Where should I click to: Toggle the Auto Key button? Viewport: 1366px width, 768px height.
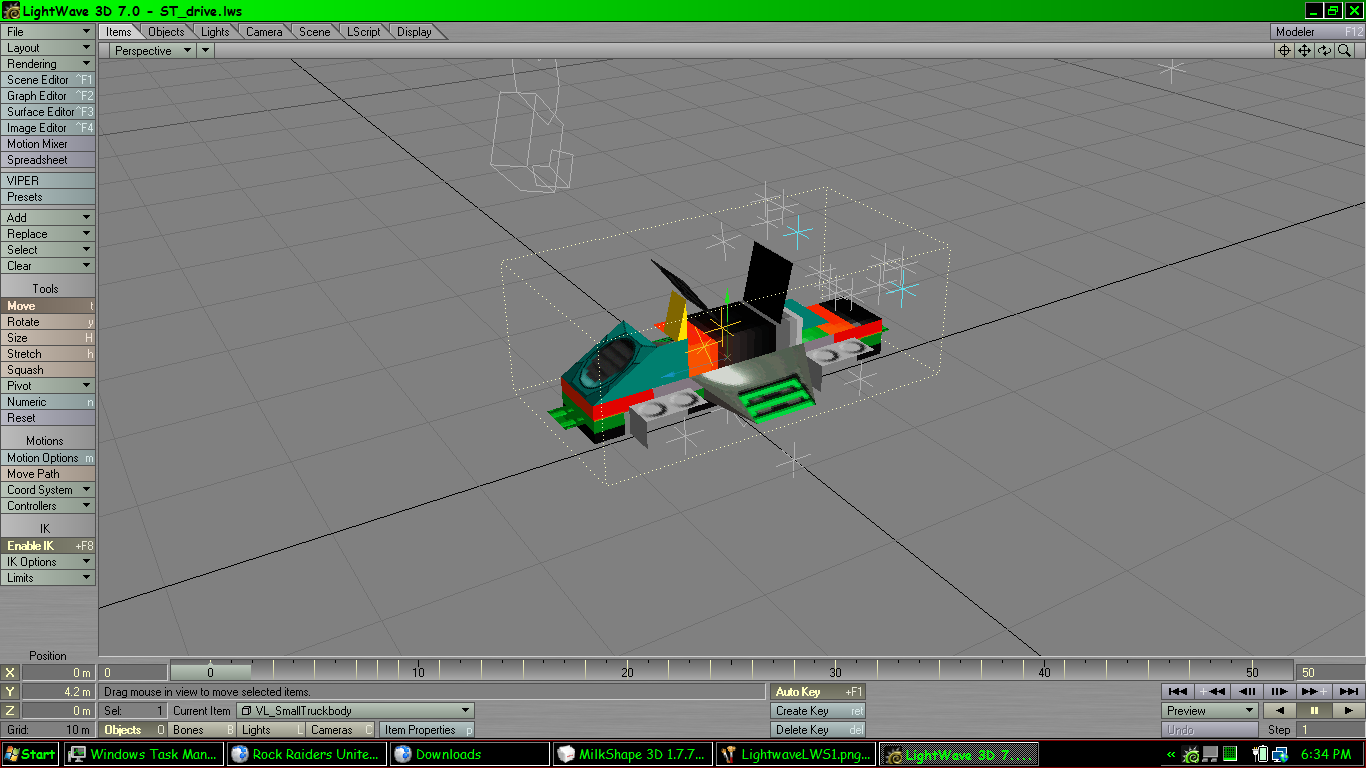818,692
